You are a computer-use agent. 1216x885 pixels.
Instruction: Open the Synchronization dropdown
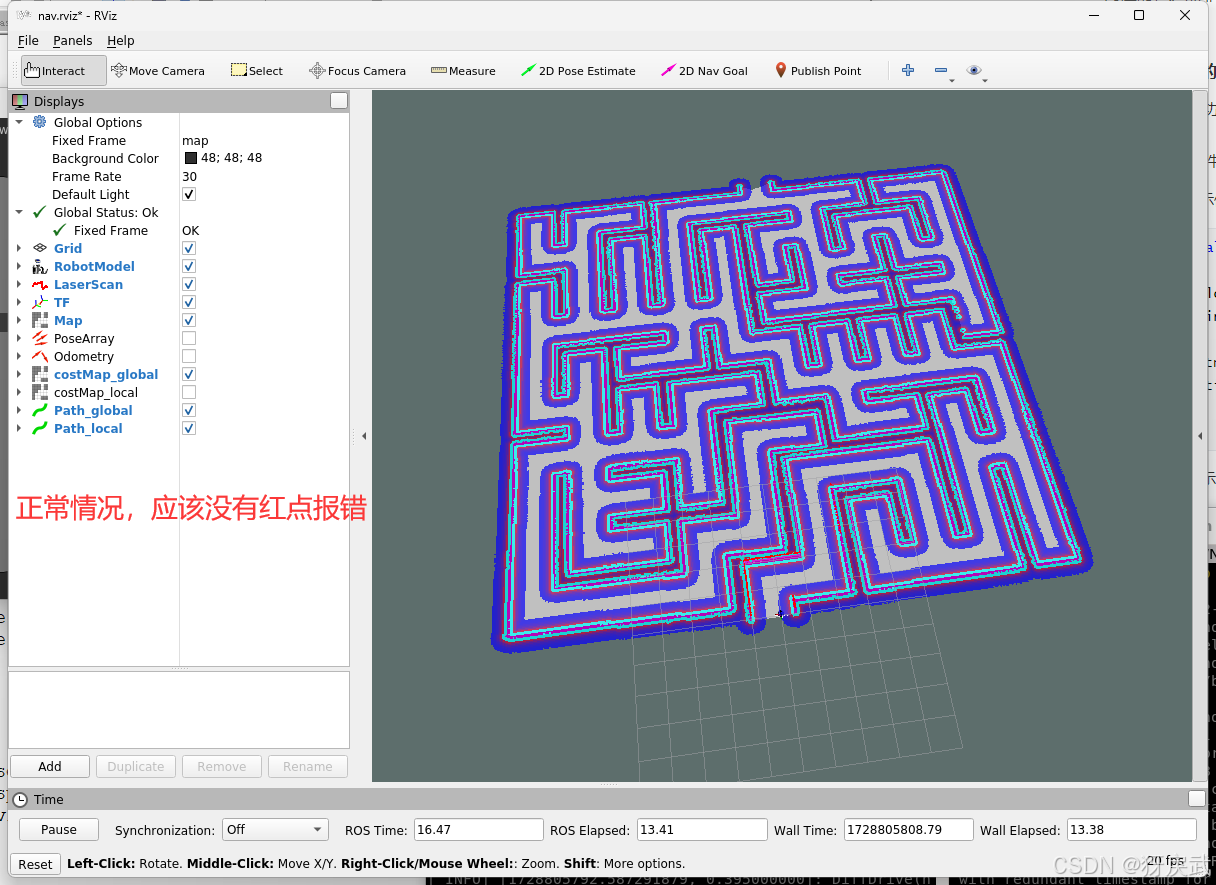[x=275, y=829]
